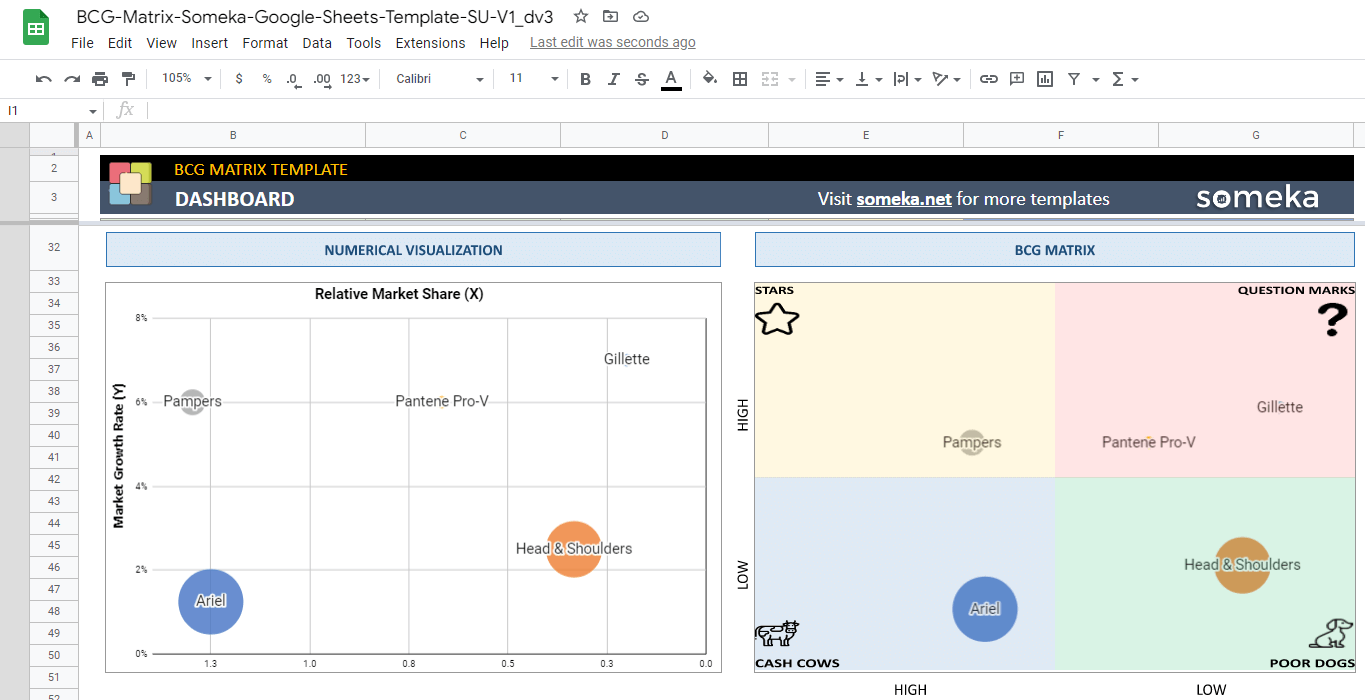Toggle strikethrough formatting
1365x700 pixels.
[x=642, y=79]
